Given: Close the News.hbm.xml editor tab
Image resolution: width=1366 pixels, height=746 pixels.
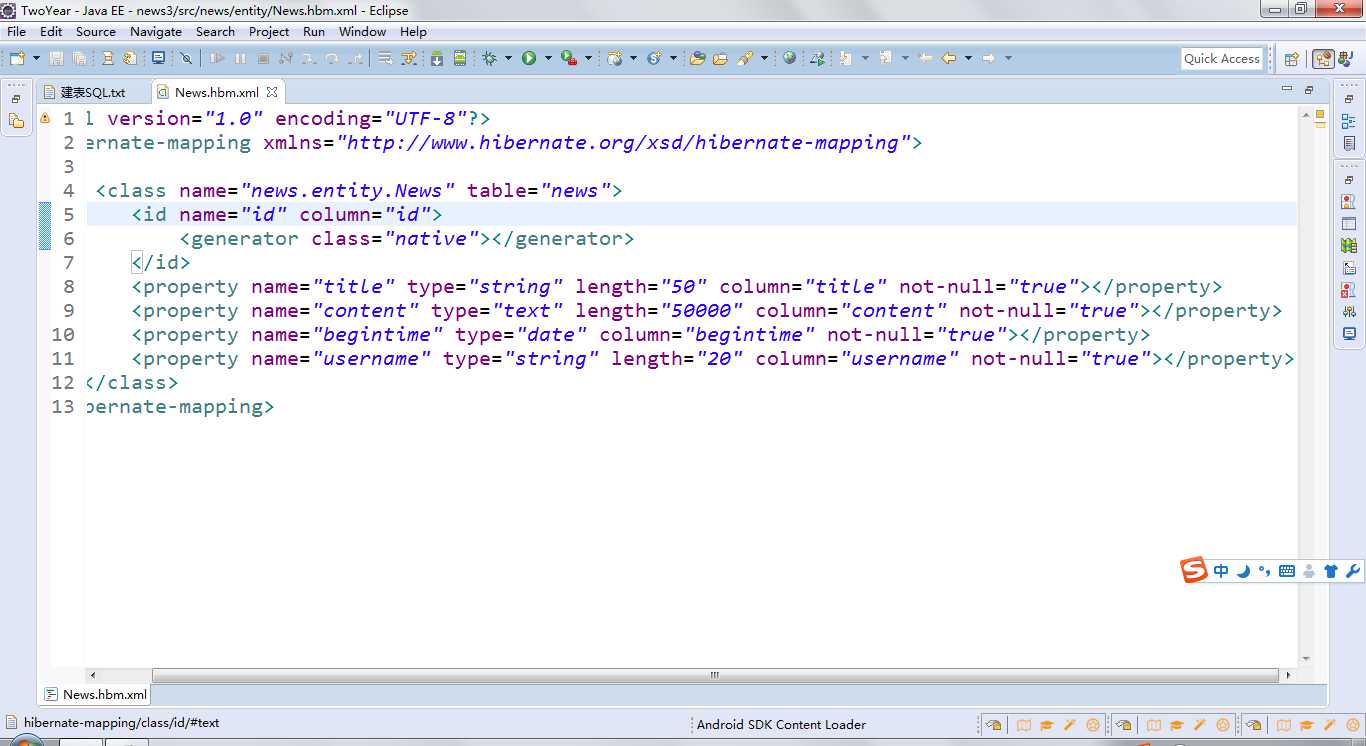Looking at the screenshot, I should [x=272, y=92].
